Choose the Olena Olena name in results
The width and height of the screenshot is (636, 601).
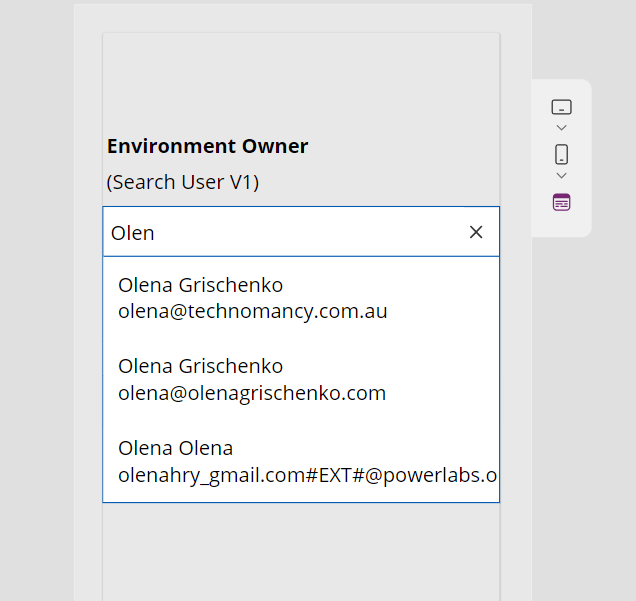175,447
